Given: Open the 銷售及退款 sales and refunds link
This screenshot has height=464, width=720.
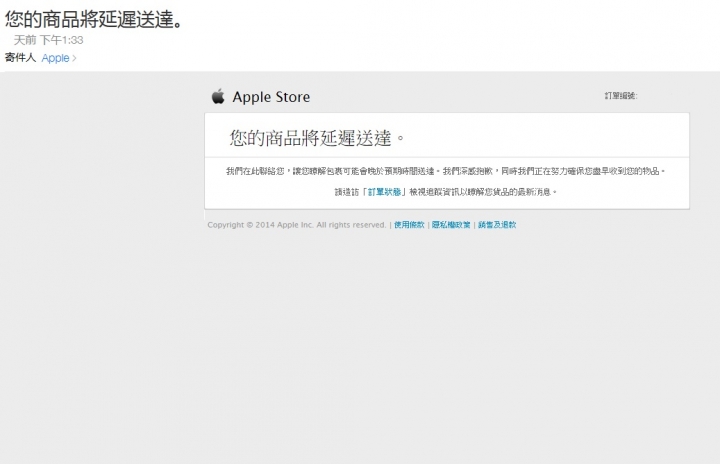Looking at the screenshot, I should click(x=497, y=225).
